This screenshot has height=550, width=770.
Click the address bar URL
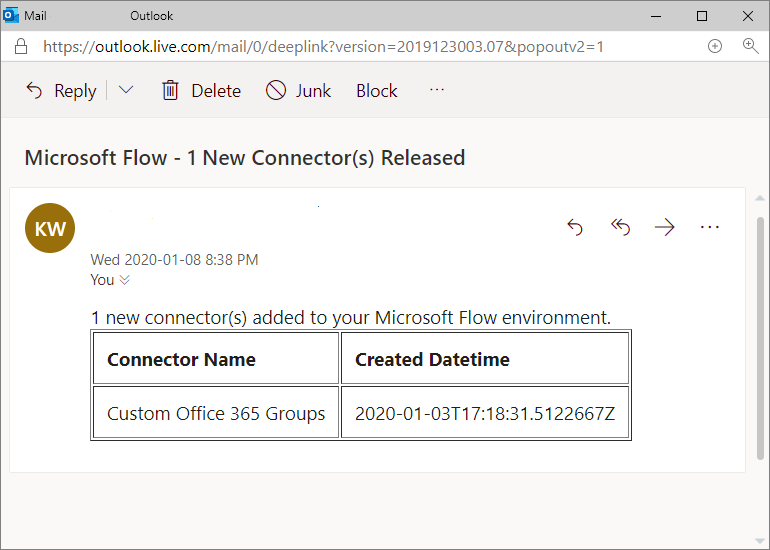(323, 47)
